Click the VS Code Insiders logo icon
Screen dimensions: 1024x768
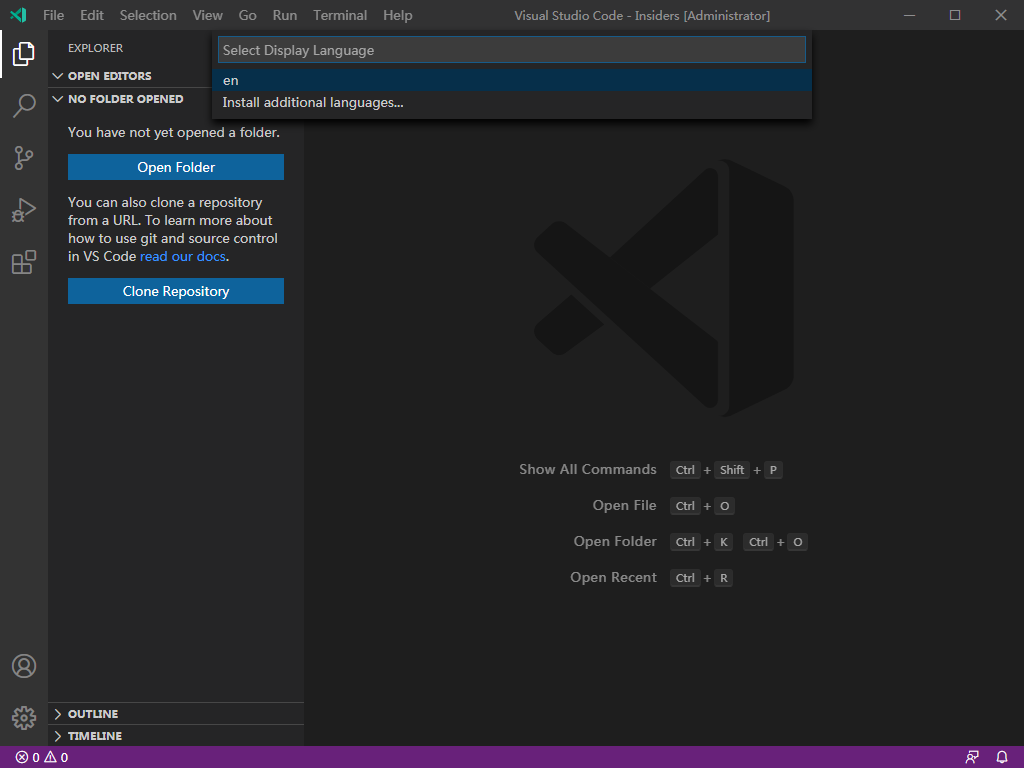(x=18, y=15)
